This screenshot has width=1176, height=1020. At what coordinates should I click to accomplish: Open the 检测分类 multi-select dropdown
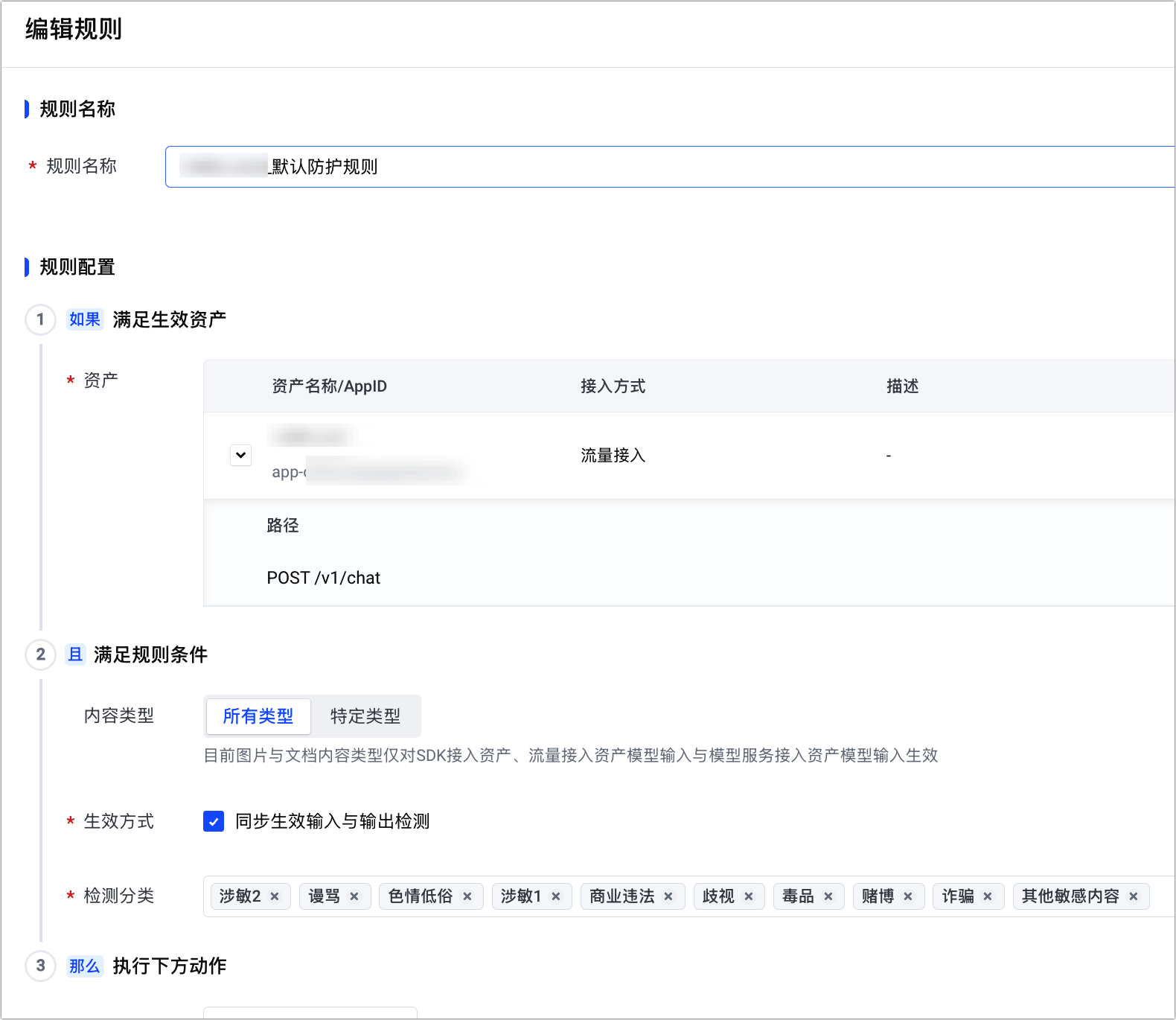(1160, 896)
